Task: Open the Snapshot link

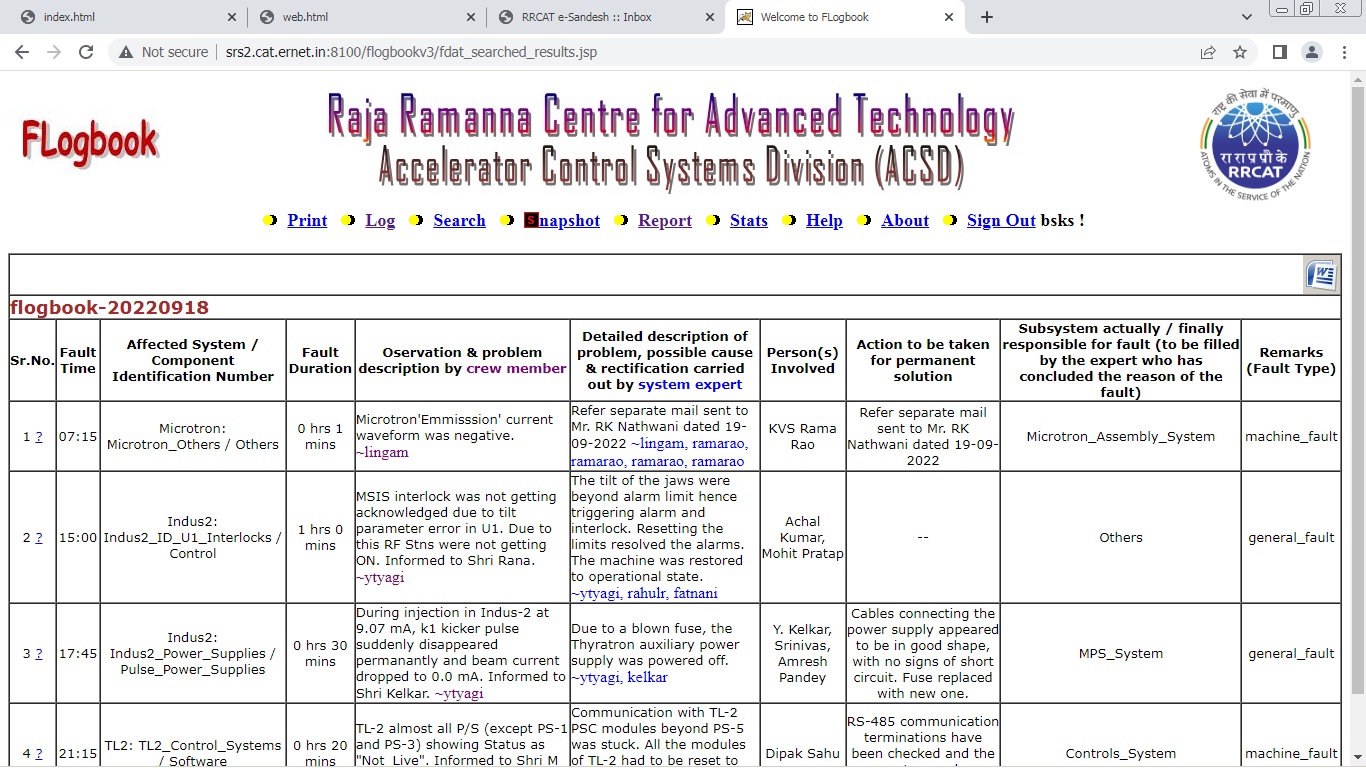Action: (562, 221)
